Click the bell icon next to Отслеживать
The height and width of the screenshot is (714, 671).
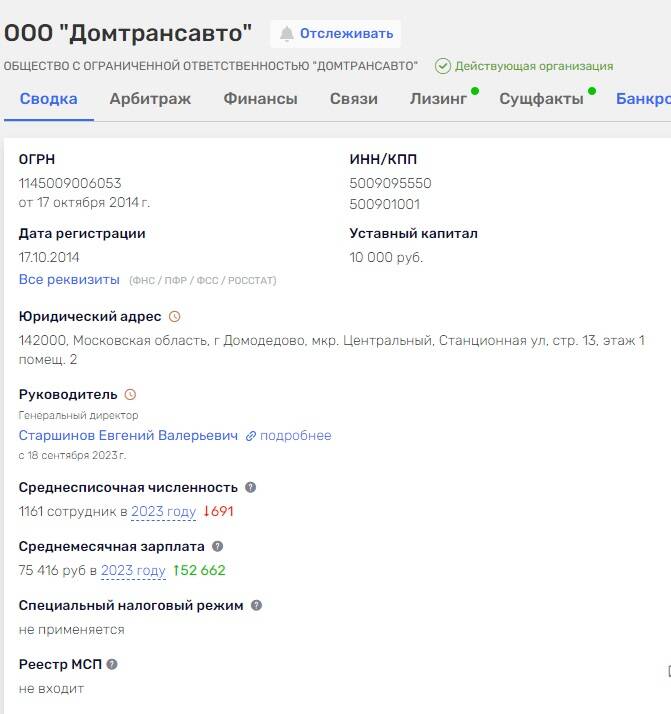coord(286,34)
